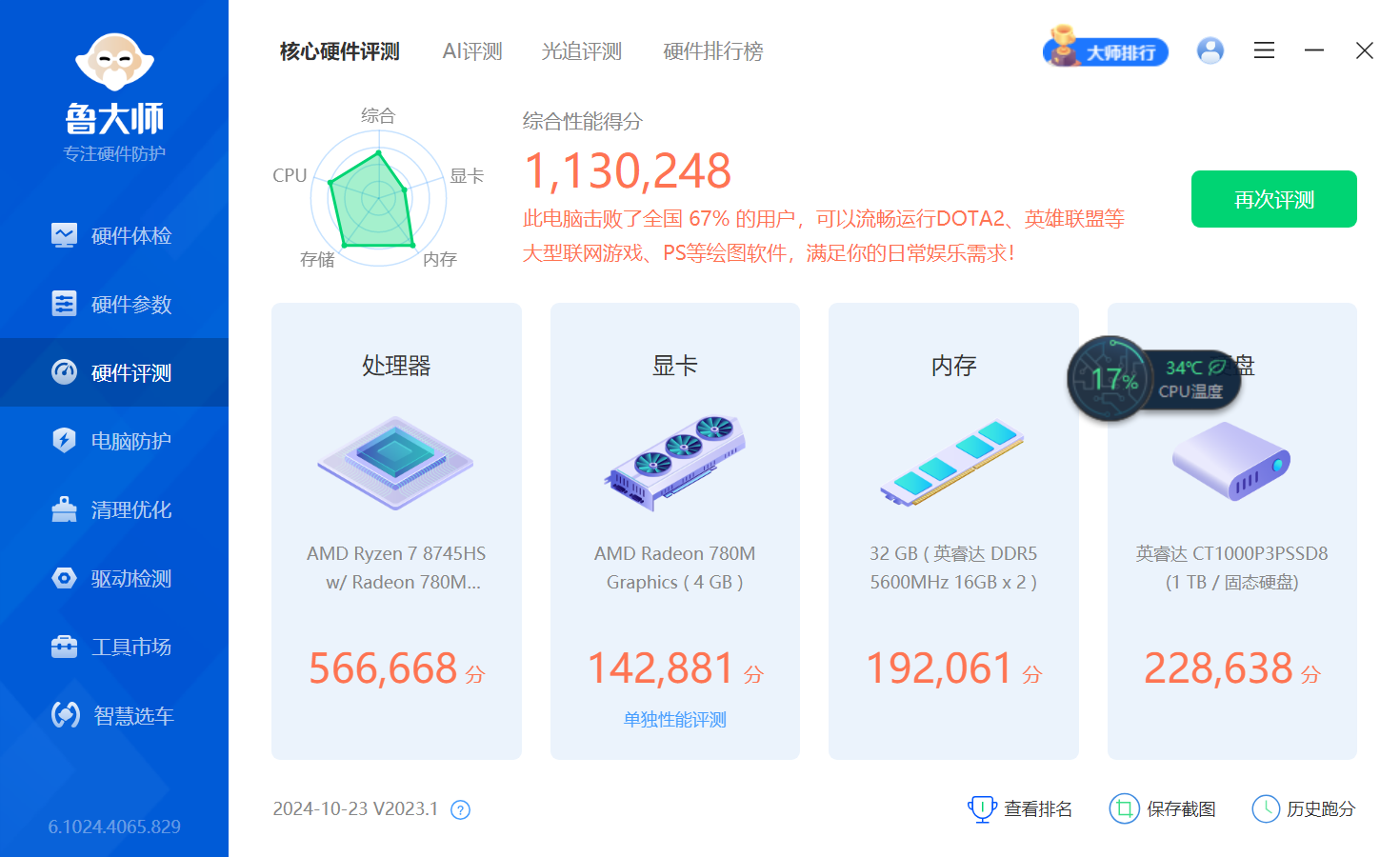Switch to the 核心硬件评测 tab
The image size is (1400, 857).
coord(340,51)
